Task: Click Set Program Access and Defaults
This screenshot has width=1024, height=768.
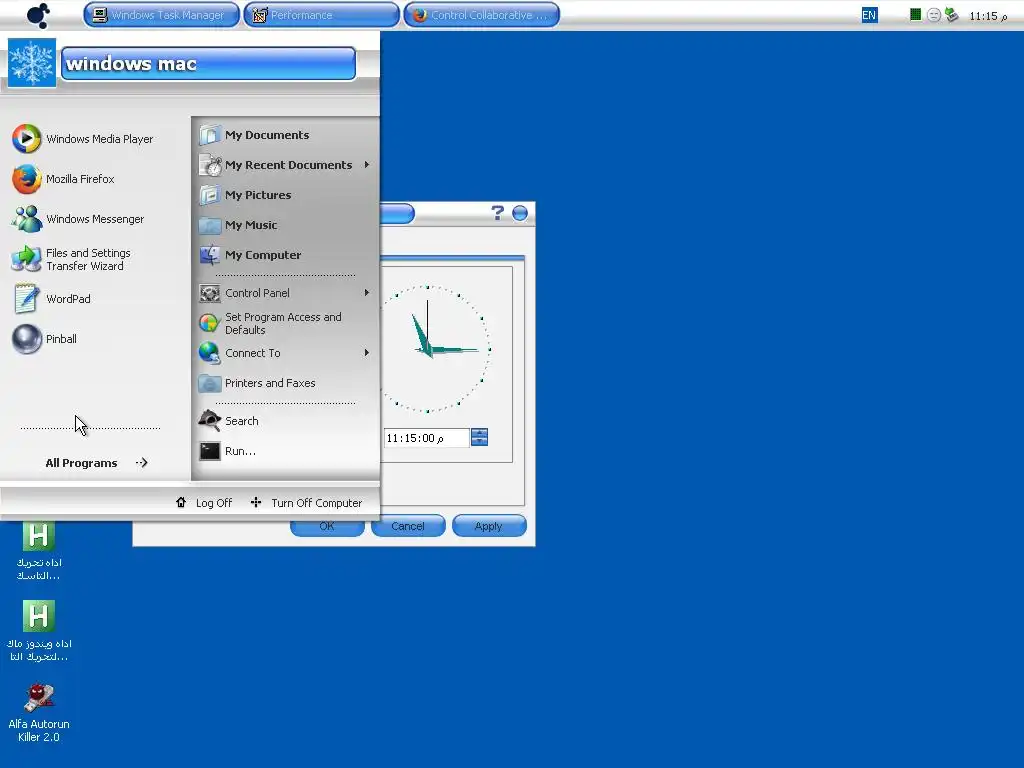Action: [270, 323]
